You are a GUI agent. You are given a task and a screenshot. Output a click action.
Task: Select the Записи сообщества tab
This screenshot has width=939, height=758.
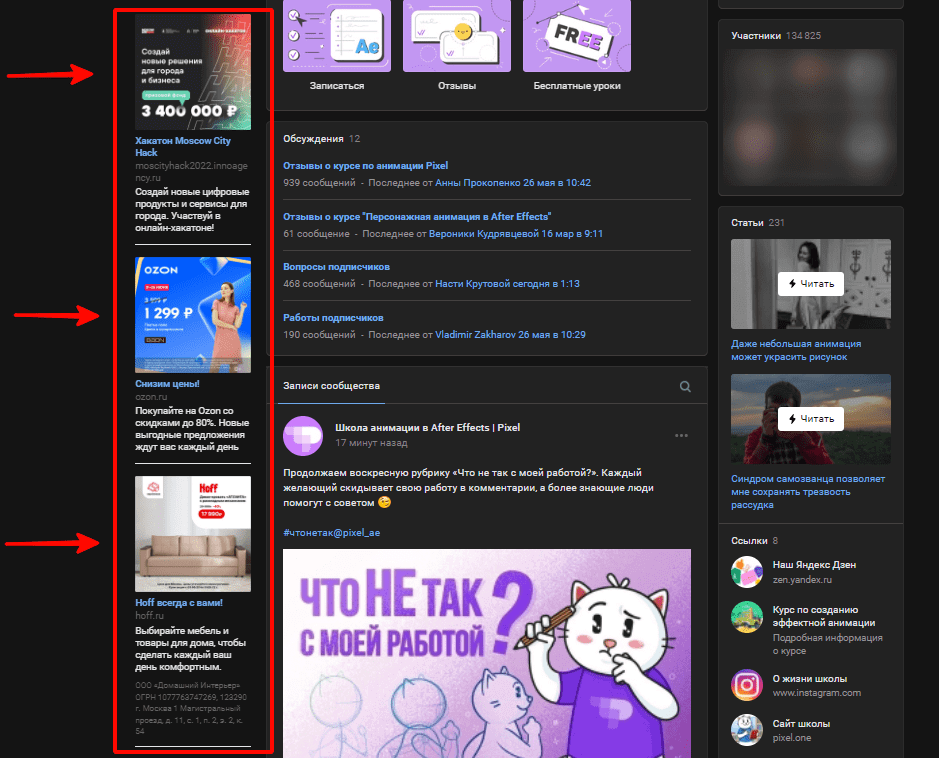click(331, 386)
